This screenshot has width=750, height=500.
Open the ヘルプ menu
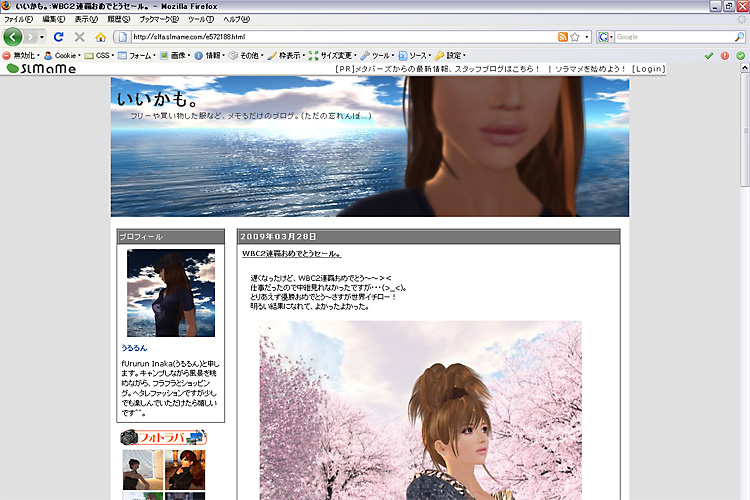point(236,20)
